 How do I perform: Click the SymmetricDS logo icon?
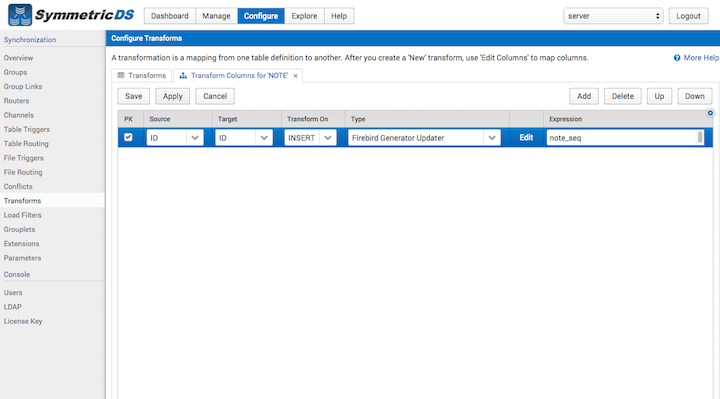tap(20, 15)
